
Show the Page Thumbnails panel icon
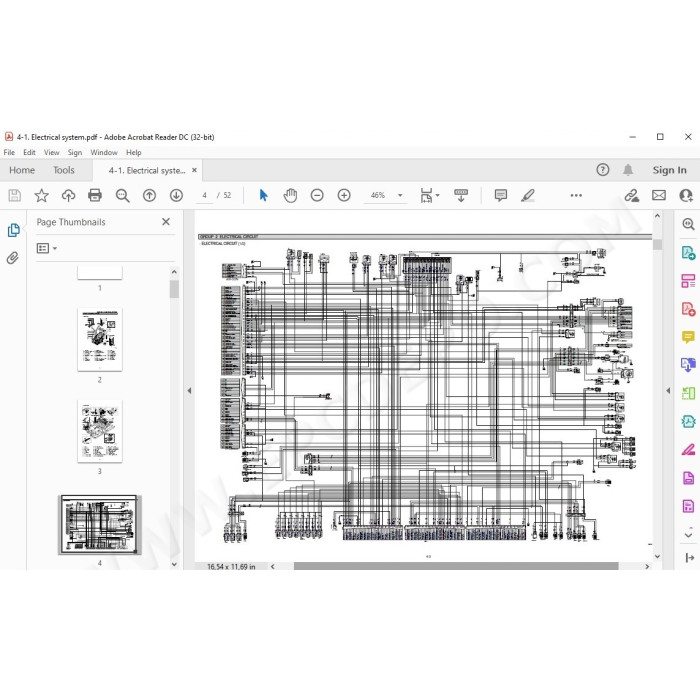(x=13, y=230)
